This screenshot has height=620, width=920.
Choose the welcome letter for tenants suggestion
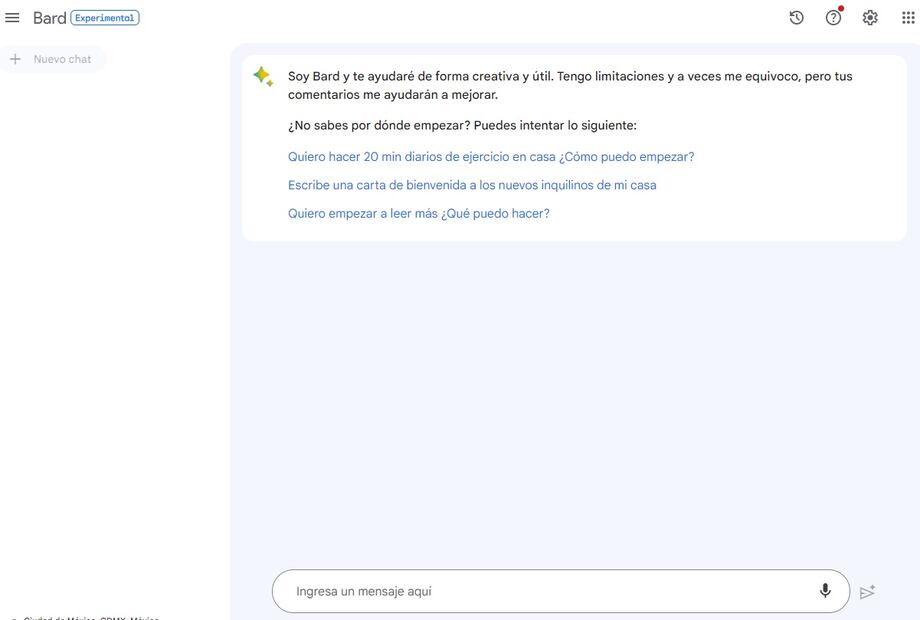(x=472, y=185)
